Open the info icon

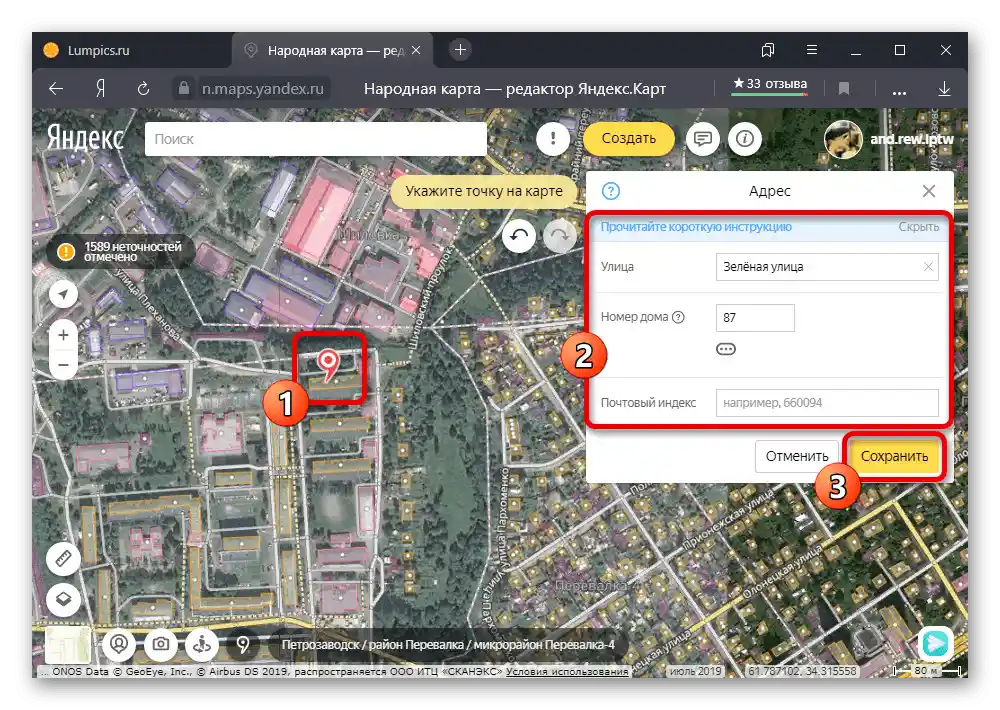[745, 138]
